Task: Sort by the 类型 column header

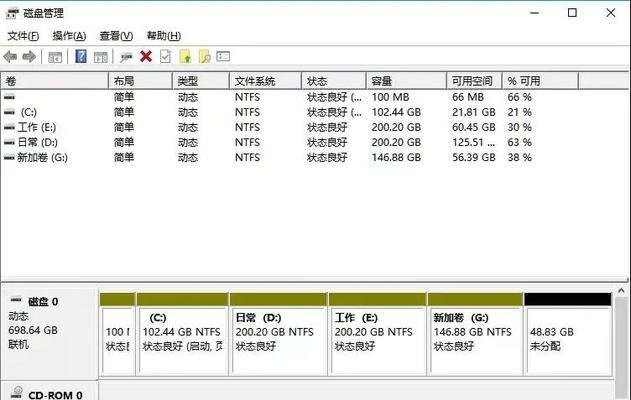Action: coord(201,81)
